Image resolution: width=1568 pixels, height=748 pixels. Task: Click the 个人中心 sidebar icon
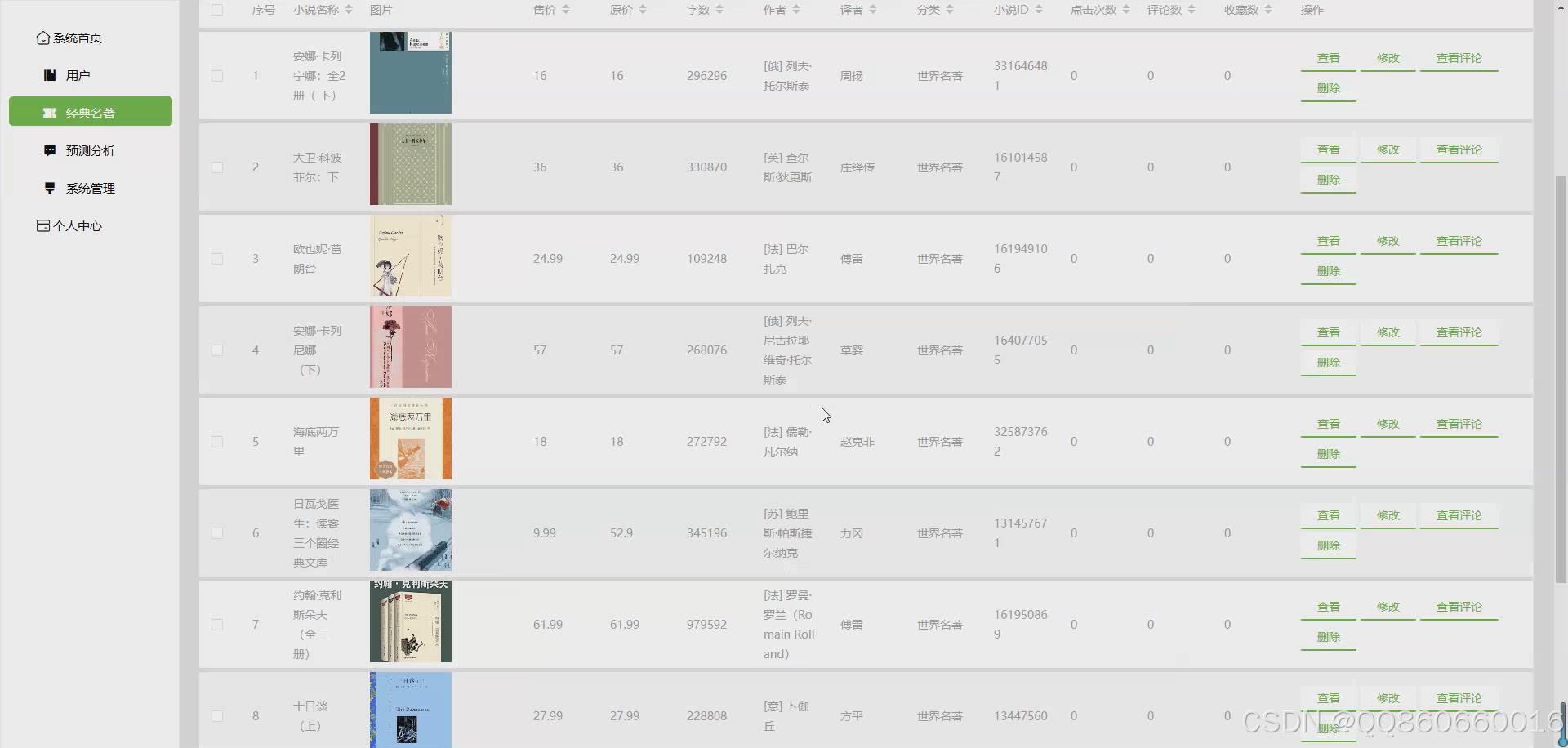pos(43,225)
